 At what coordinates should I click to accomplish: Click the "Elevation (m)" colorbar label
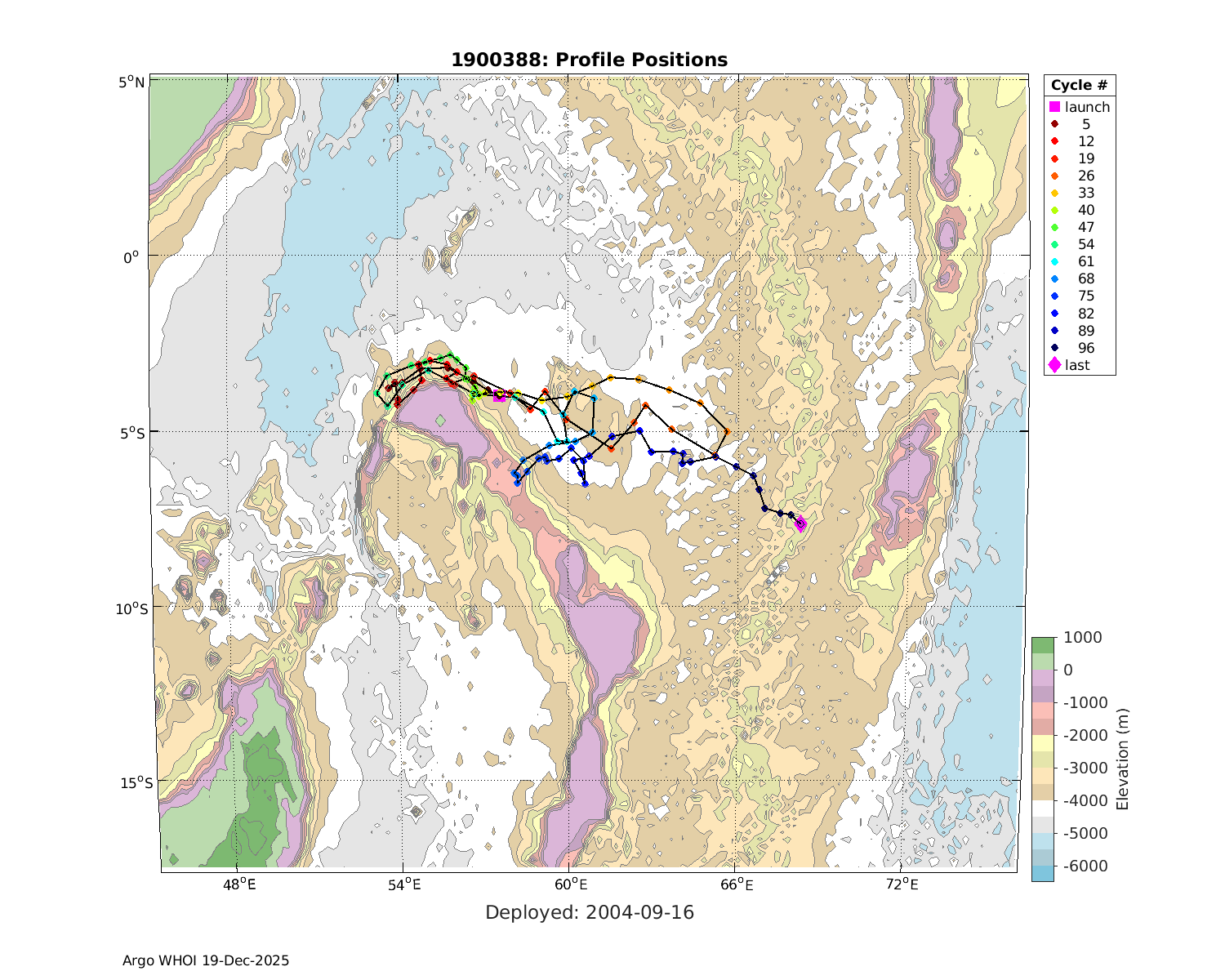(x=1123, y=759)
